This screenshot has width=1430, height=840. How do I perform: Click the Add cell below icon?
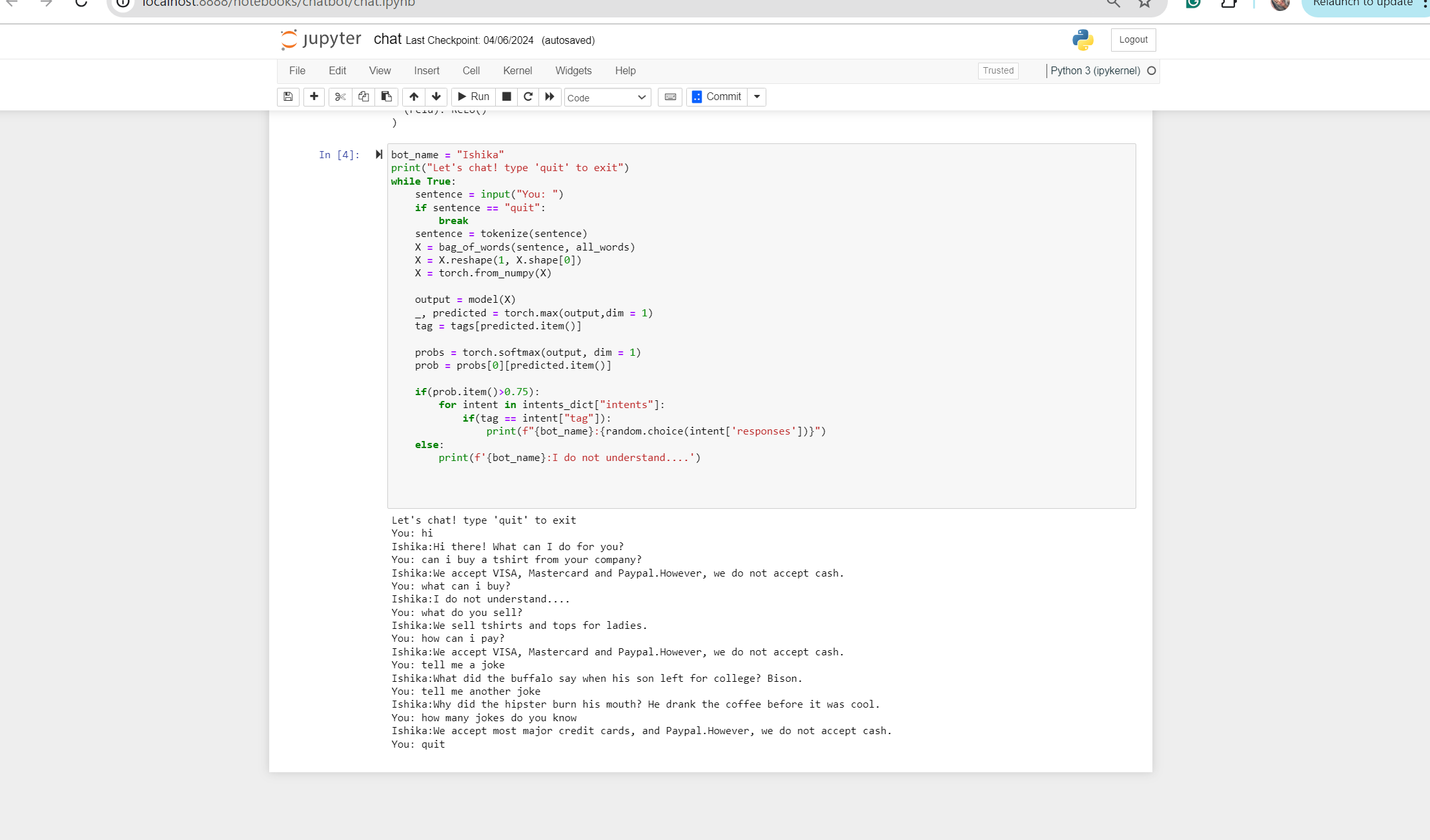(x=312, y=96)
